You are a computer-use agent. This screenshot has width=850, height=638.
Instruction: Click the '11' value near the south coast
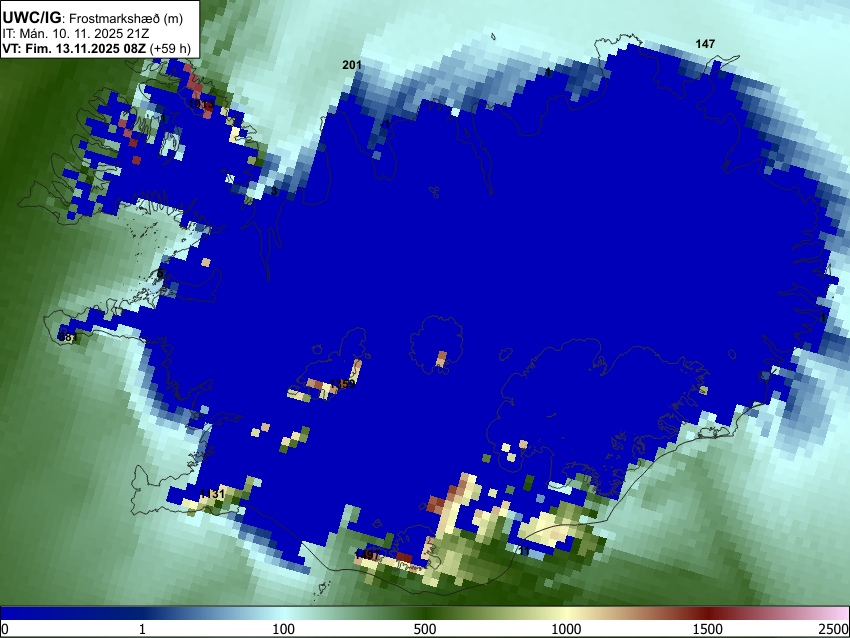(524, 551)
